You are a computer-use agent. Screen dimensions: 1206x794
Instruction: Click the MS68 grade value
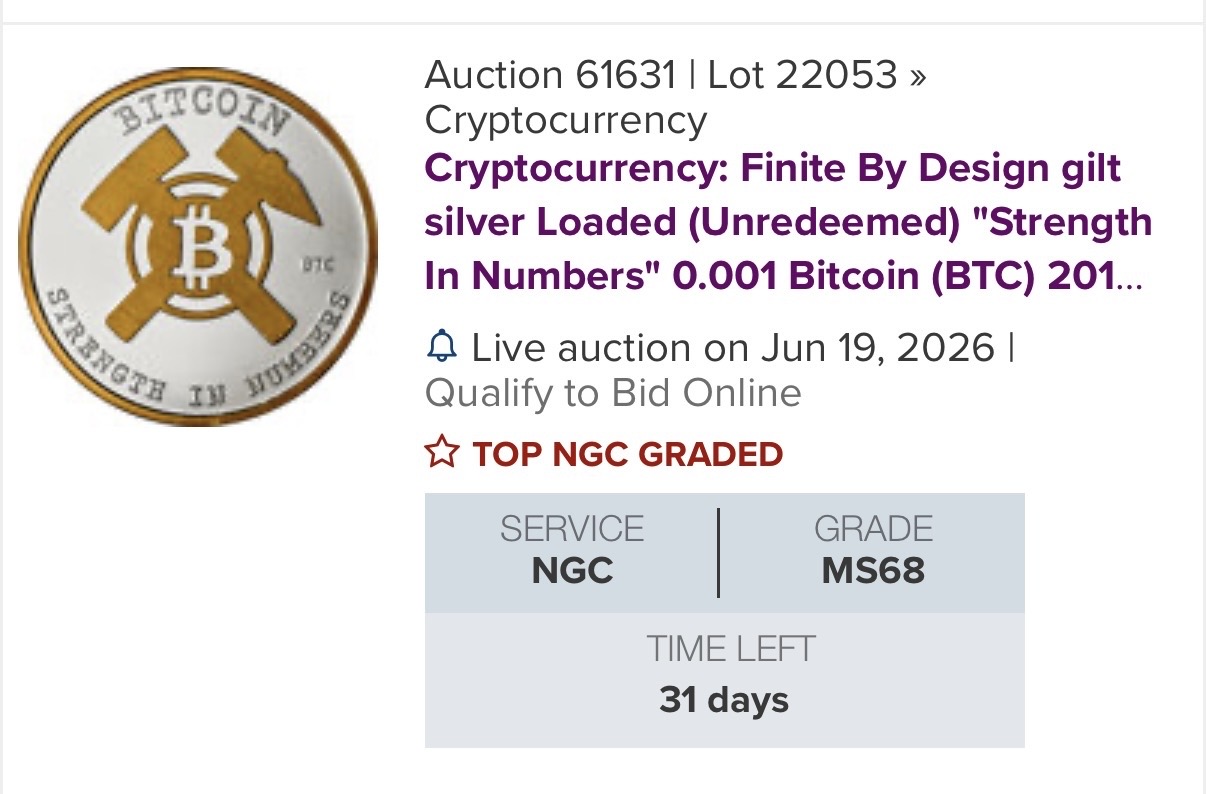pos(873,570)
